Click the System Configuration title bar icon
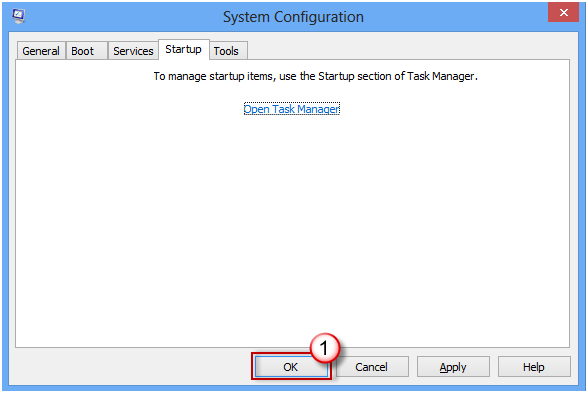Image resolution: width=588 pixels, height=393 pixels. 18,16
